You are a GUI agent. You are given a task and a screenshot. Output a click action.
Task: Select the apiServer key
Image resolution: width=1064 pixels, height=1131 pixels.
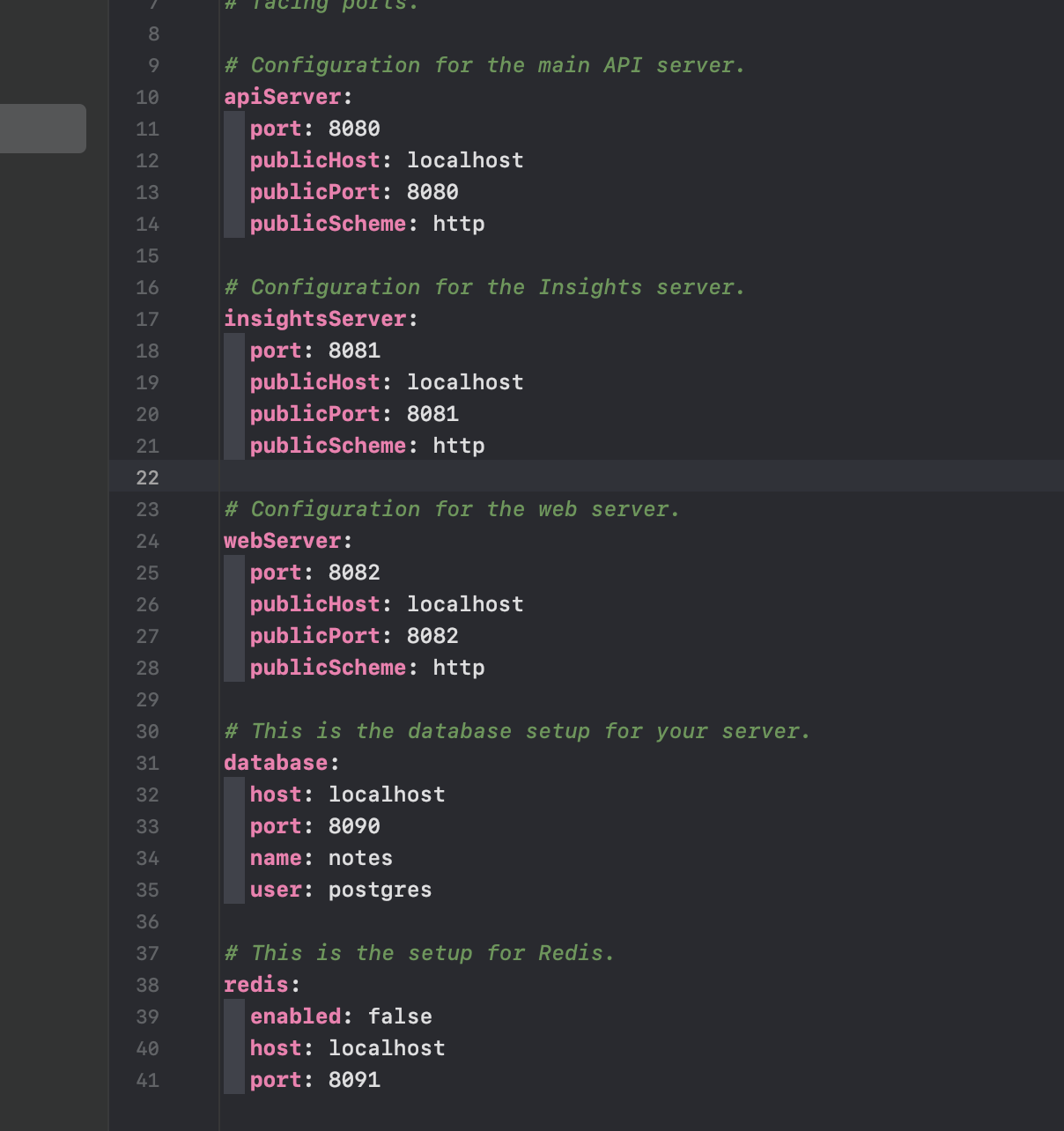tap(282, 97)
